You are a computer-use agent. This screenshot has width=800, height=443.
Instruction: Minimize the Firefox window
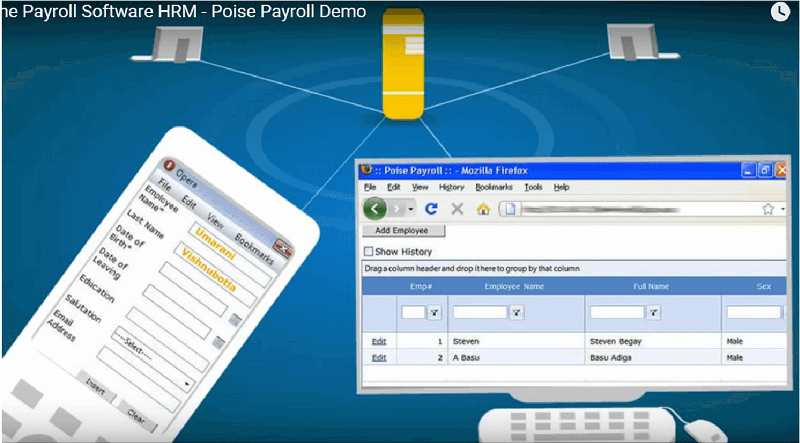tap(748, 170)
